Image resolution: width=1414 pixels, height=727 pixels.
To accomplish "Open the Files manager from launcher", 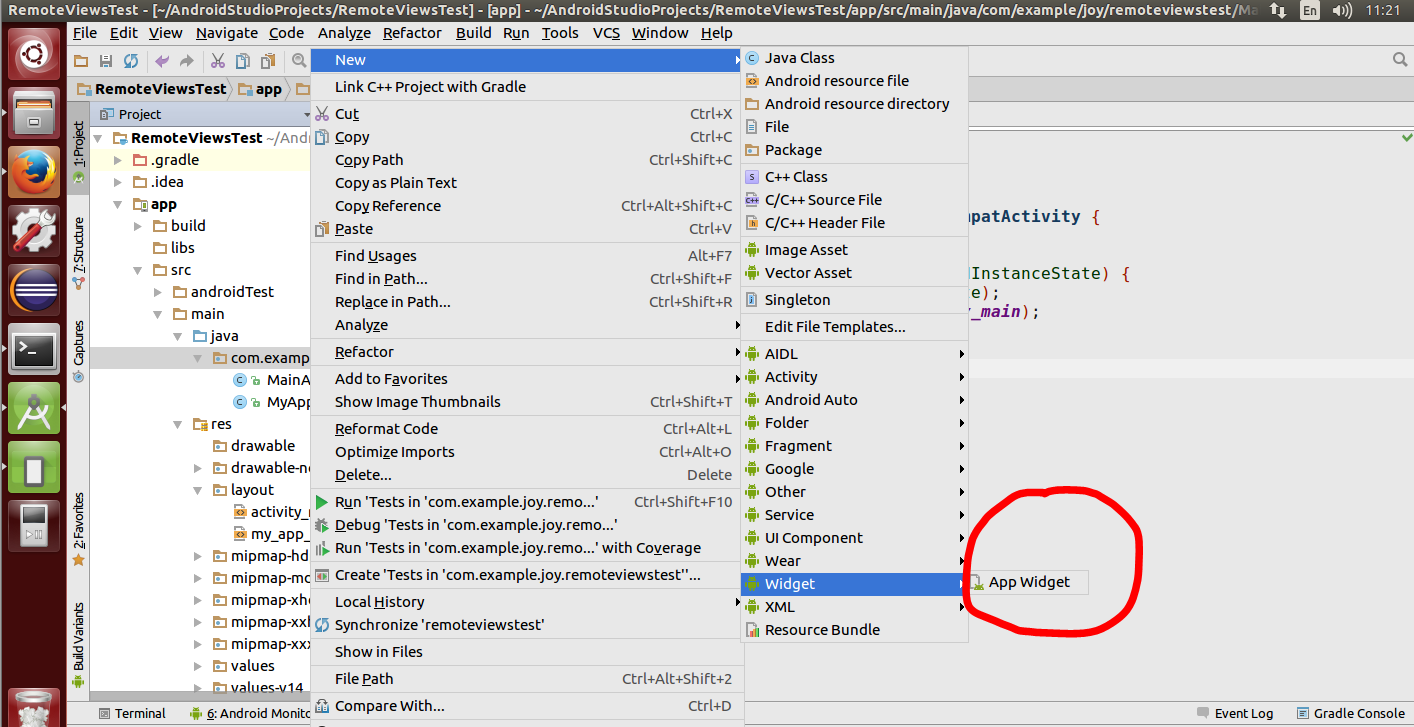I will point(34,113).
